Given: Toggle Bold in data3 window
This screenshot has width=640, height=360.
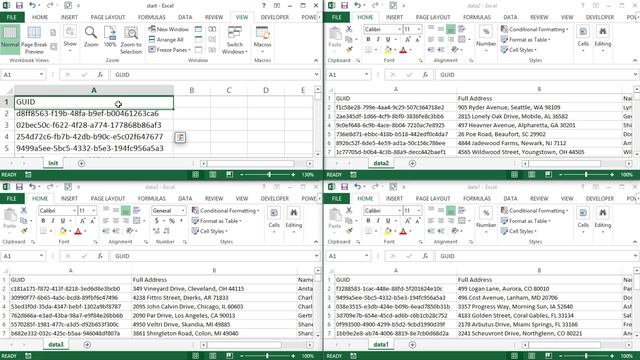Looking at the screenshot, I should pyautogui.click(x=43, y=221).
